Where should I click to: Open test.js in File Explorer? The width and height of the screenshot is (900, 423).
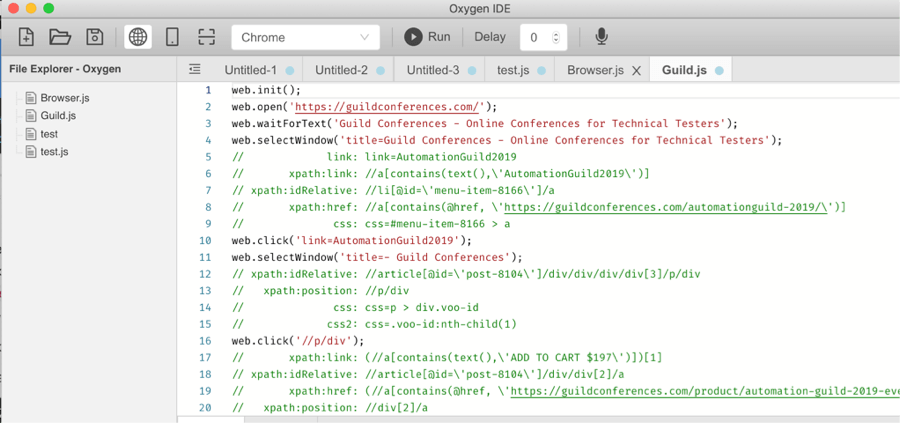(x=55, y=152)
